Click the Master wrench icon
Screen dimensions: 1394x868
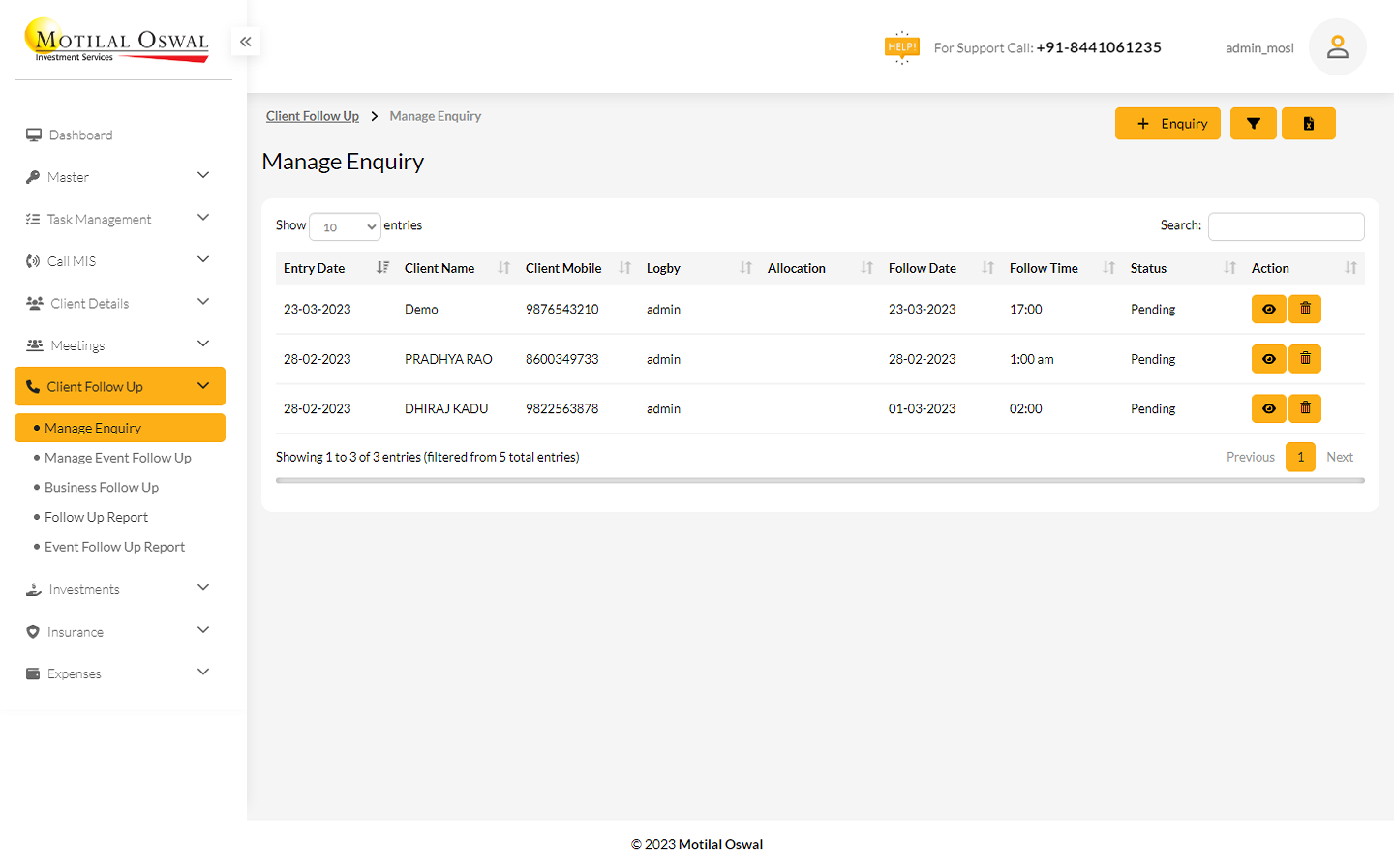(x=33, y=177)
